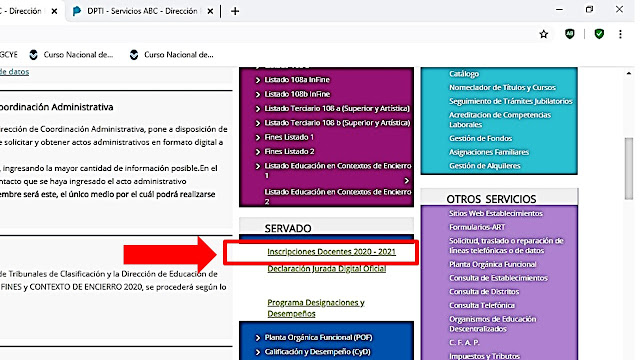Open Seguimiento de Trámites Jubilatorios
This screenshot has width=640, height=360.
pos(511,101)
